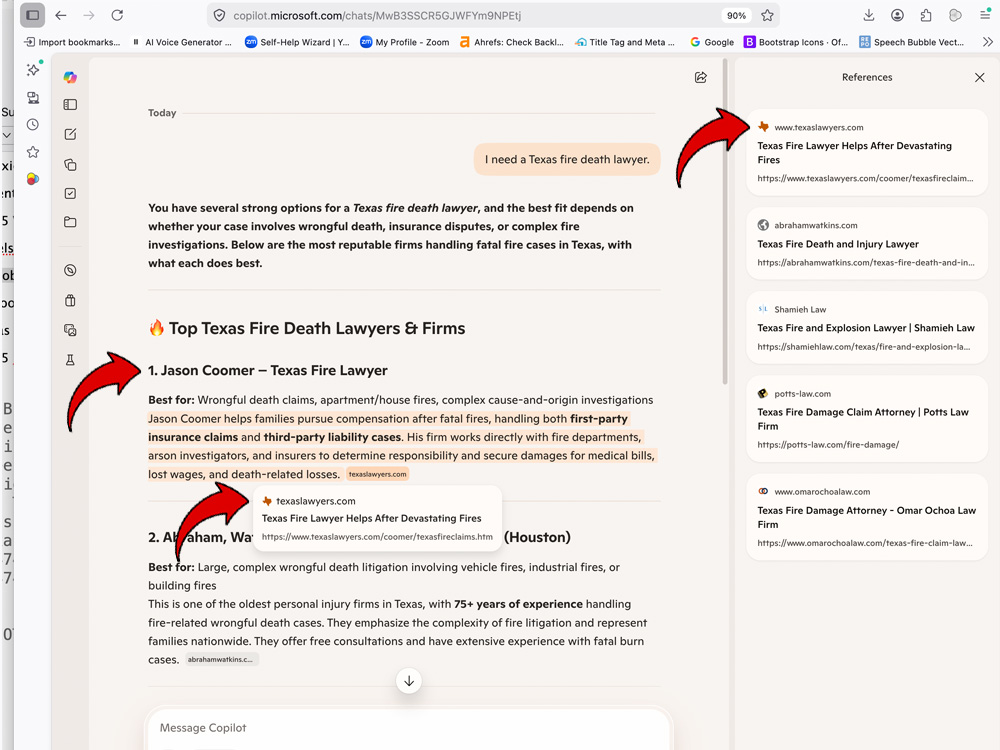This screenshot has height=750, width=1000.
Task: Open the Copilot pages stacked icon
Action: click(70, 165)
